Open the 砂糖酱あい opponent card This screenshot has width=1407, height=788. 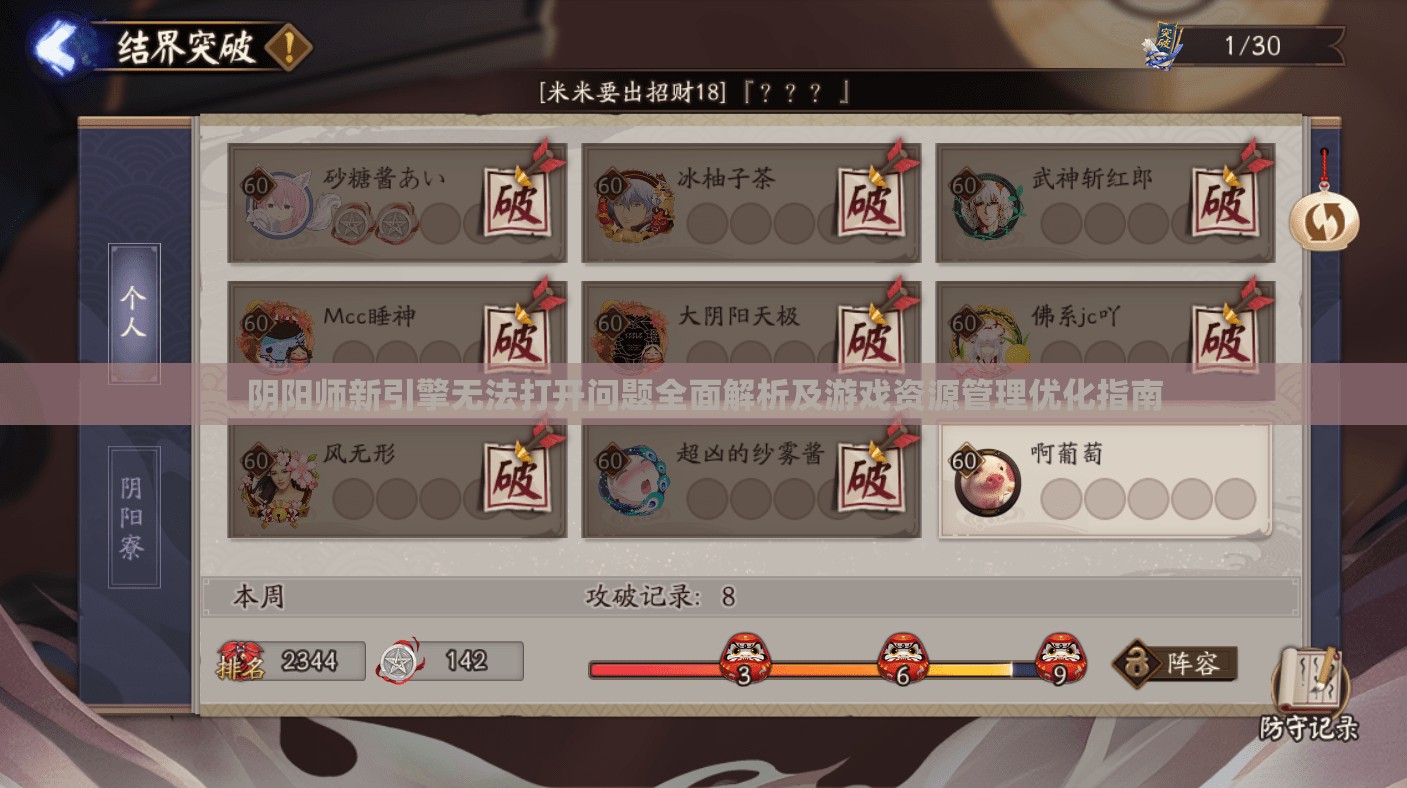pos(397,203)
